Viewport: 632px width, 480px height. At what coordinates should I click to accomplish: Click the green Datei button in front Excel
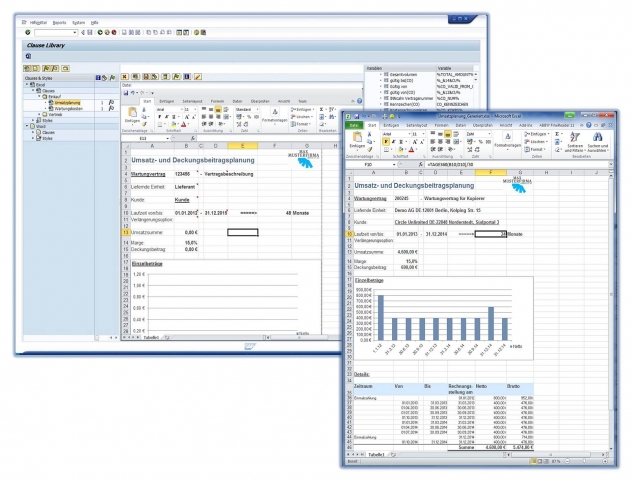tap(353, 125)
